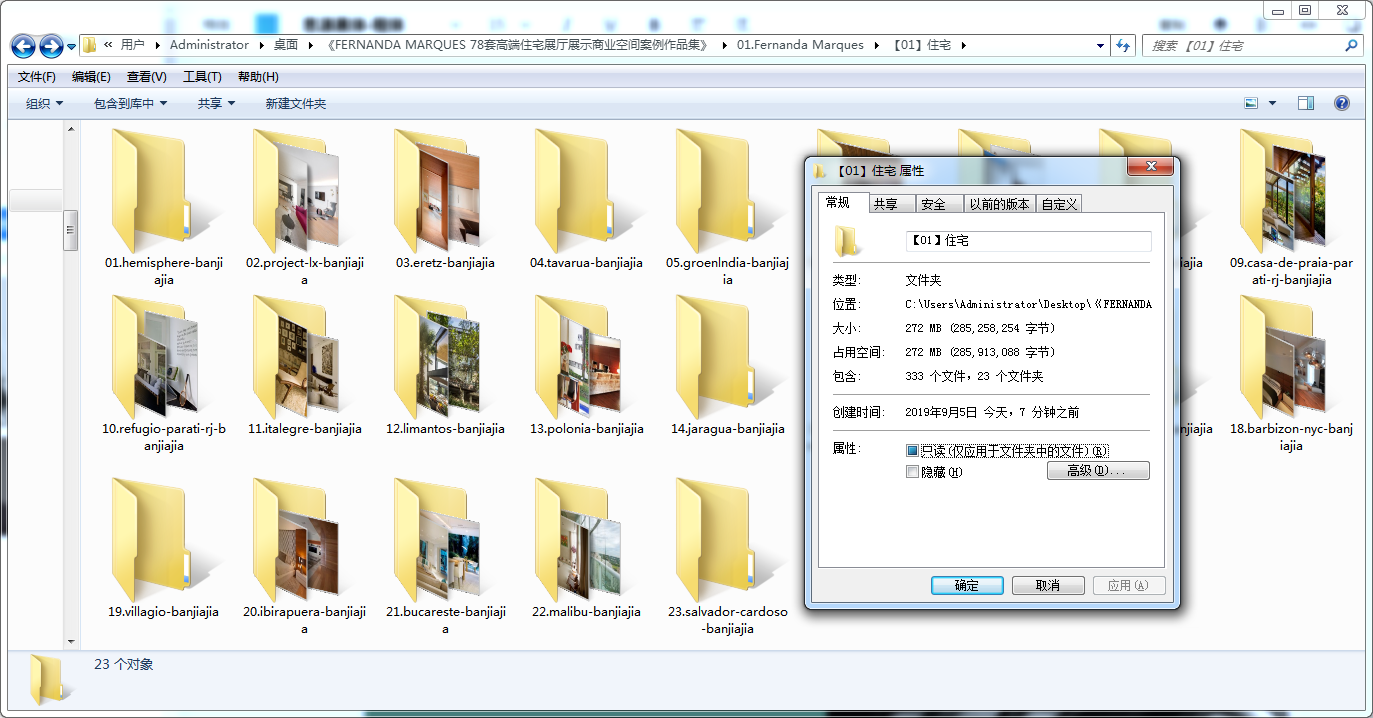This screenshot has width=1373, height=718.
Task: Toggle the preview pane icon
Action: 1306,103
